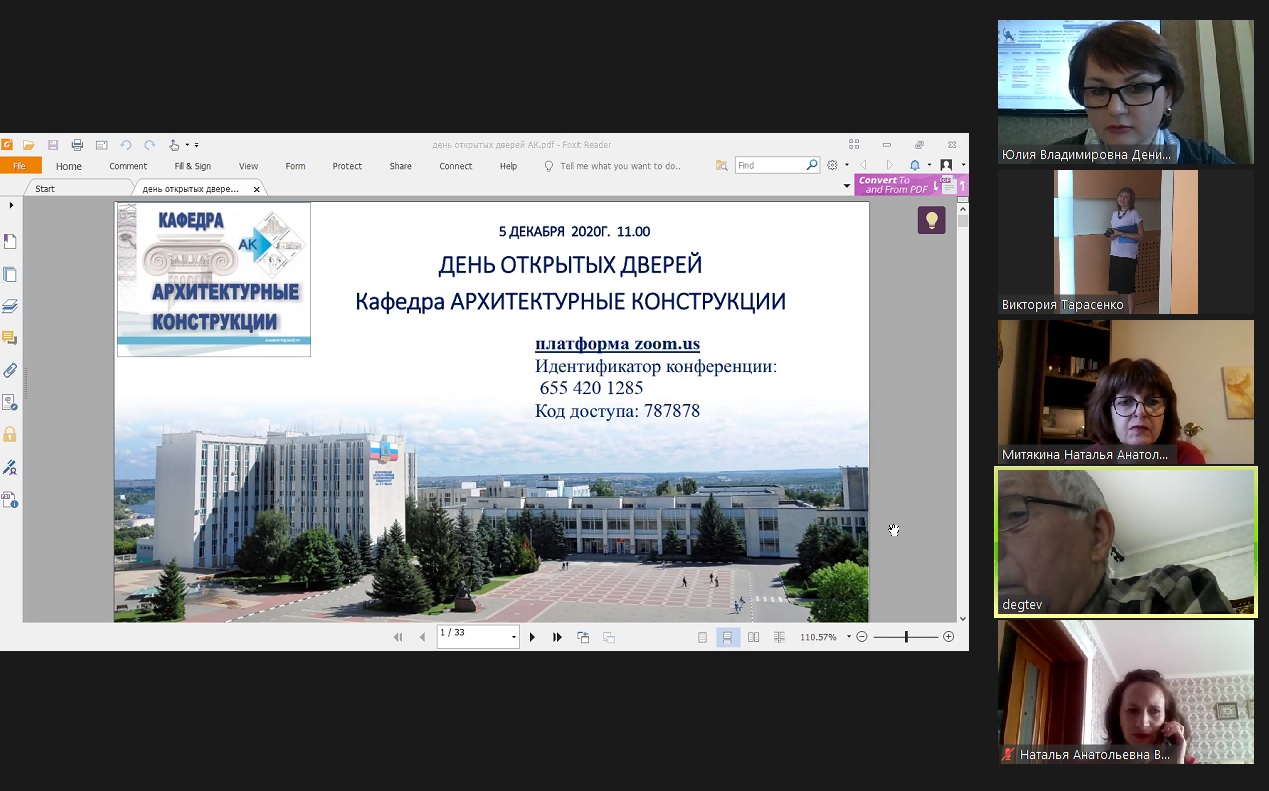Zoom in with the plus button
Viewport: 1269px width, 791px height.
pyautogui.click(x=949, y=637)
